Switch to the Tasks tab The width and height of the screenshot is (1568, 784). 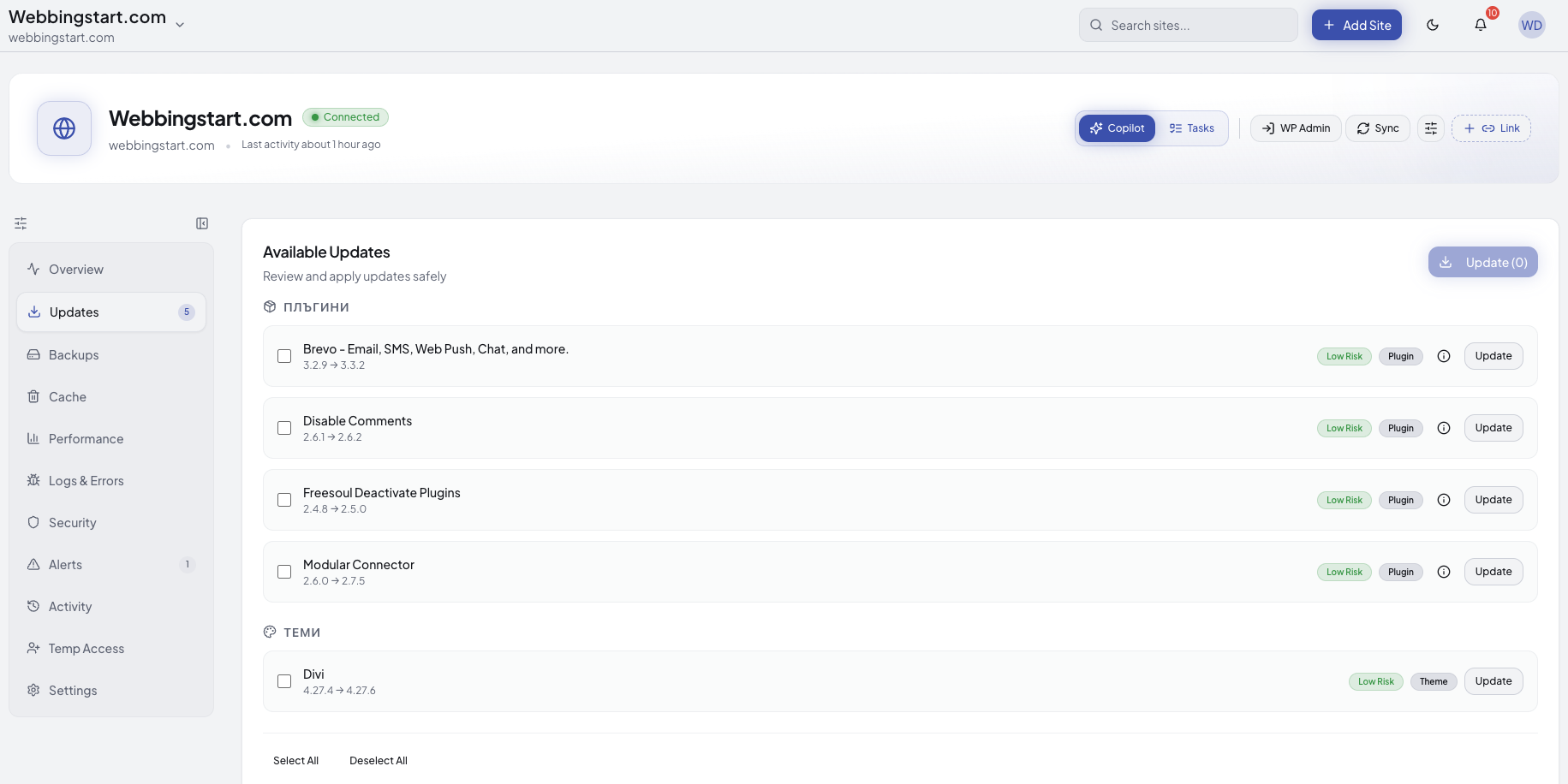pyautogui.click(x=1192, y=128)
